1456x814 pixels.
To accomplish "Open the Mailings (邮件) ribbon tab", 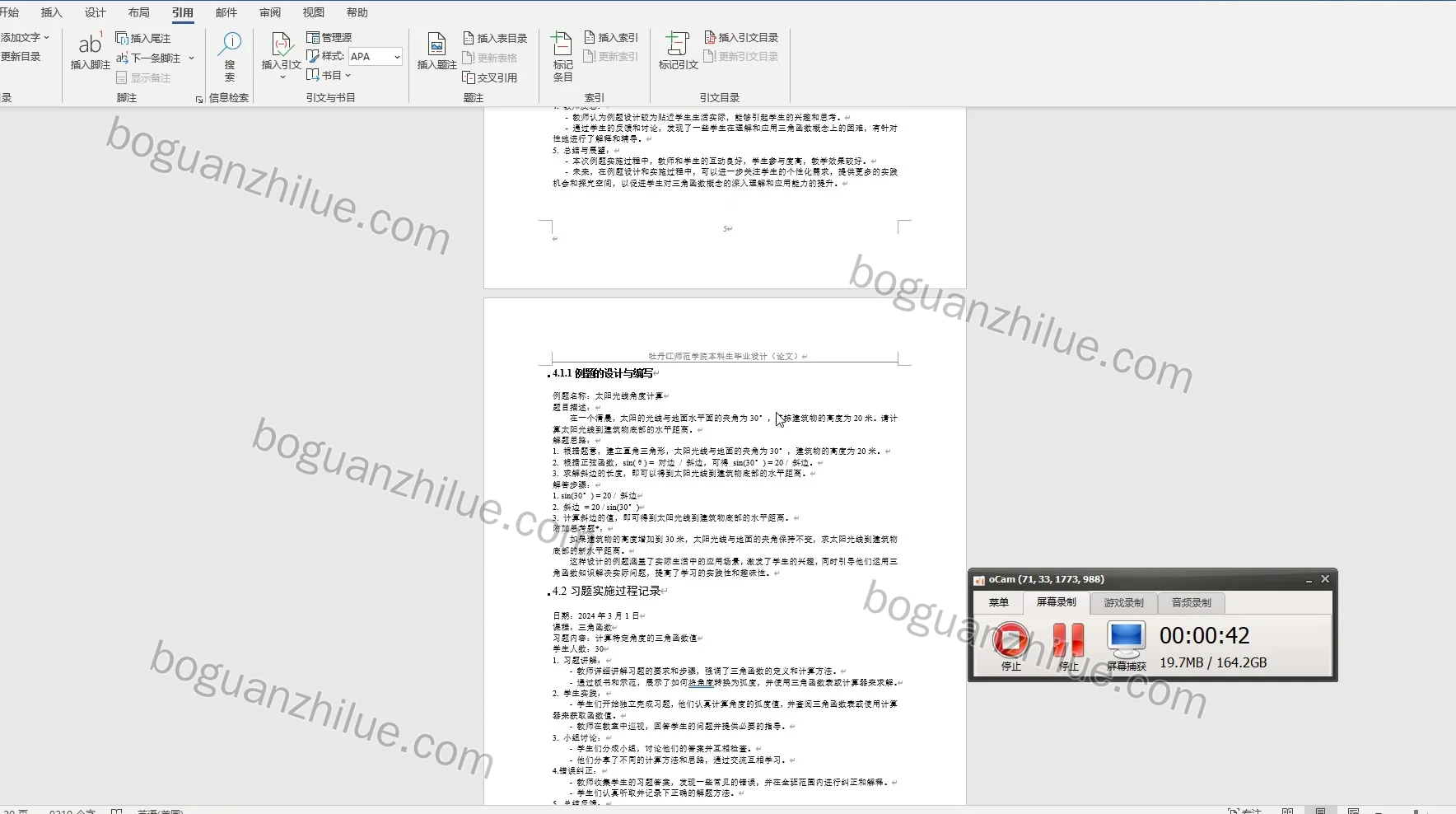I will point(226,12).
